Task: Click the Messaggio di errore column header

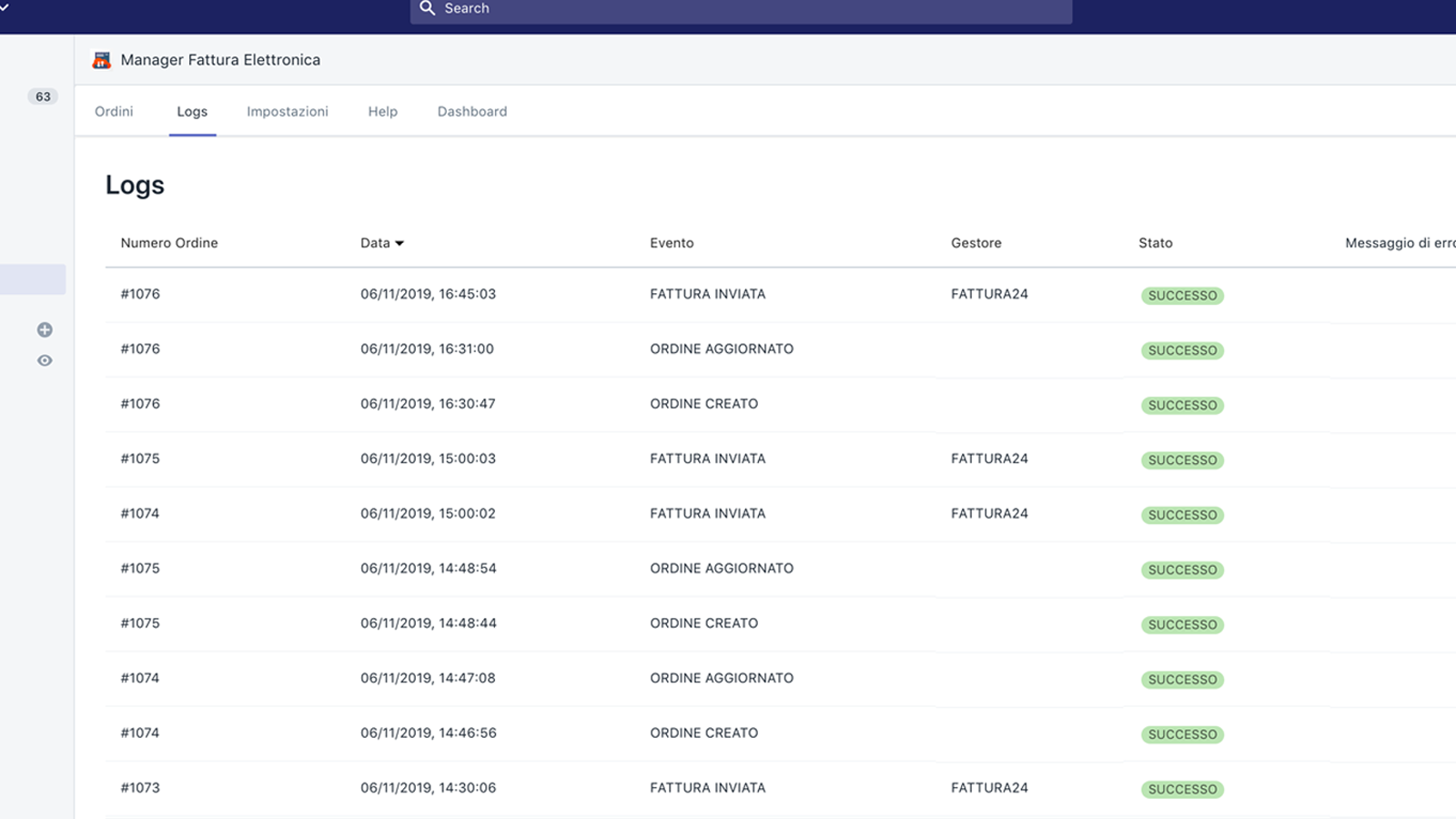Action: (1400, 243)
